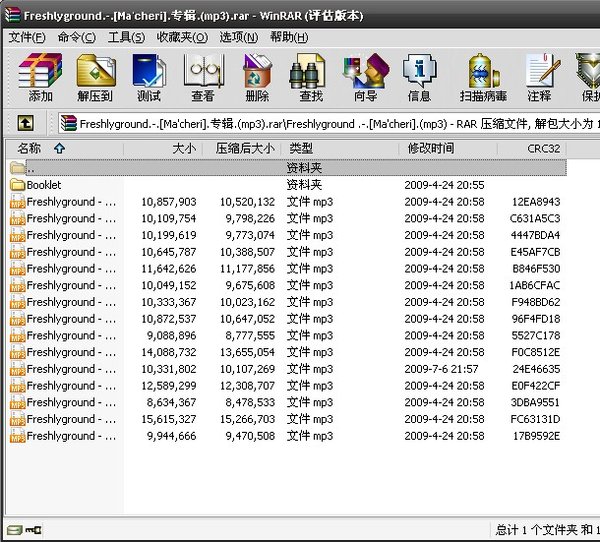The image size is (600, 542).
Task: Click the up-one-level arrow button
Action: (25, 123)
